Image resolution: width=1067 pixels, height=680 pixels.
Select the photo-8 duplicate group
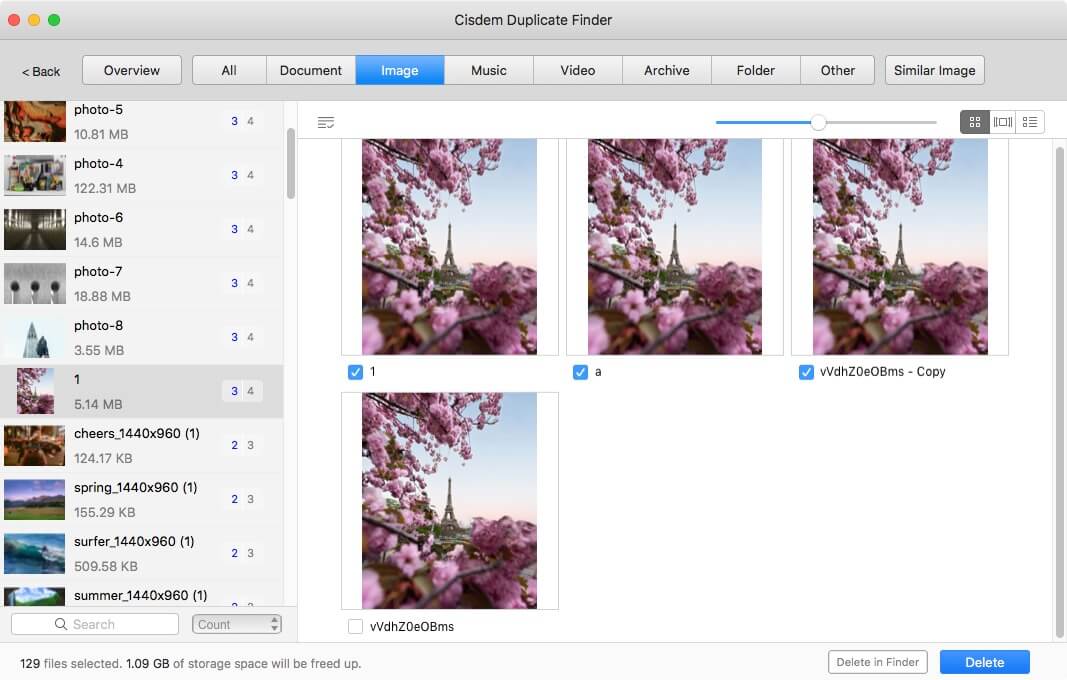pos(142,338)
